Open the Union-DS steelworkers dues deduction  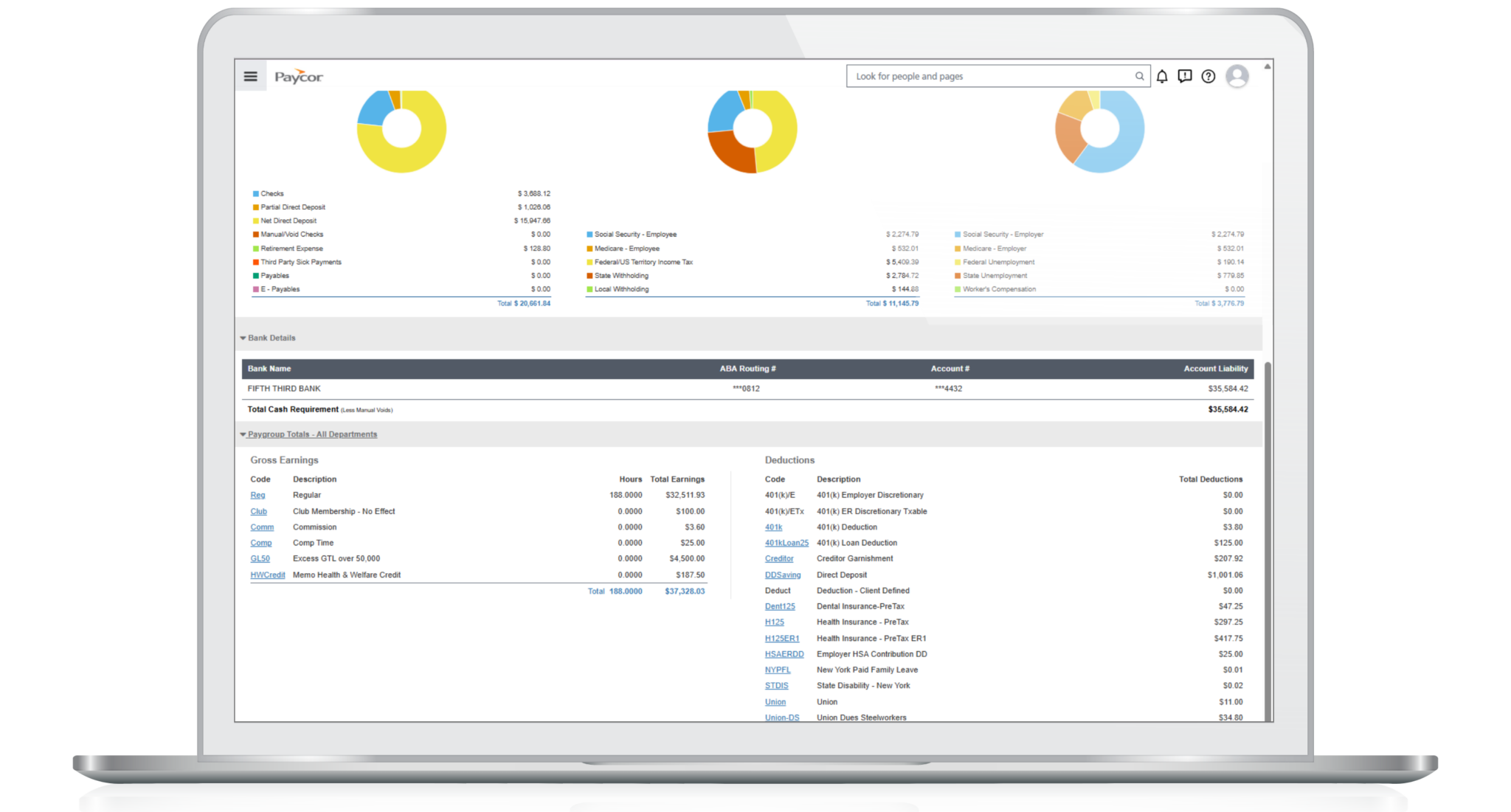(x=782, y=717)
